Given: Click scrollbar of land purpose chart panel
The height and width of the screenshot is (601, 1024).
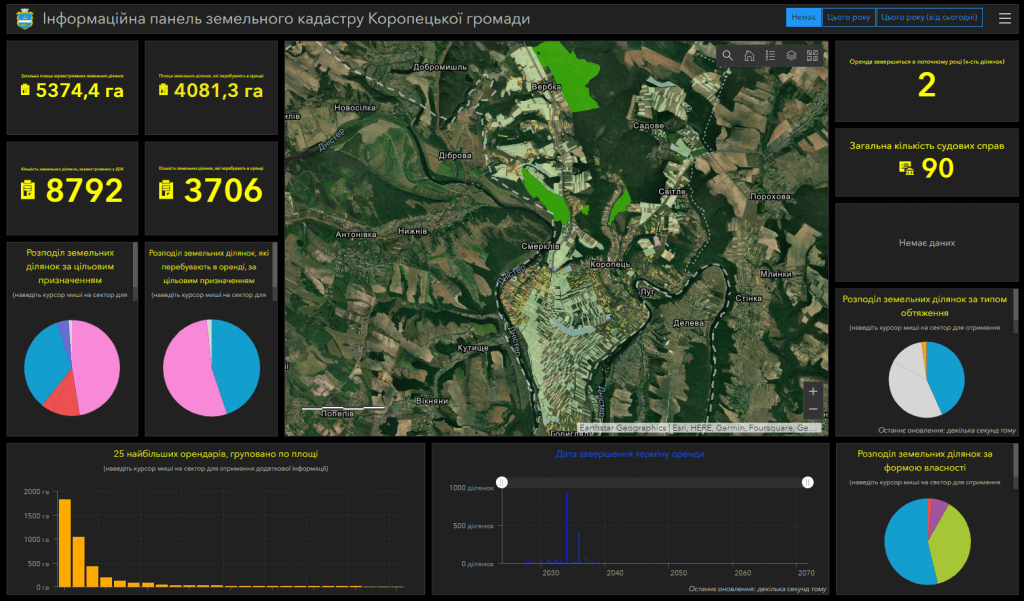Looking at the screenshot, I should 135,272.
